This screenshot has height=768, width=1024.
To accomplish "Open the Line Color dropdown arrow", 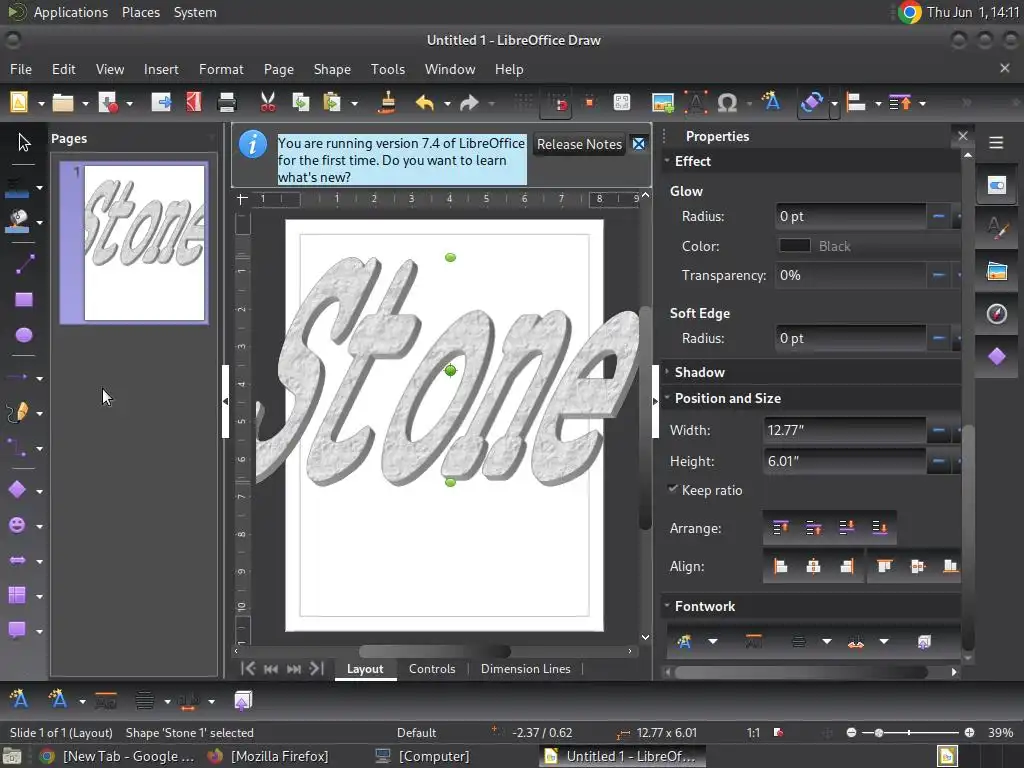I will (40, 187).
